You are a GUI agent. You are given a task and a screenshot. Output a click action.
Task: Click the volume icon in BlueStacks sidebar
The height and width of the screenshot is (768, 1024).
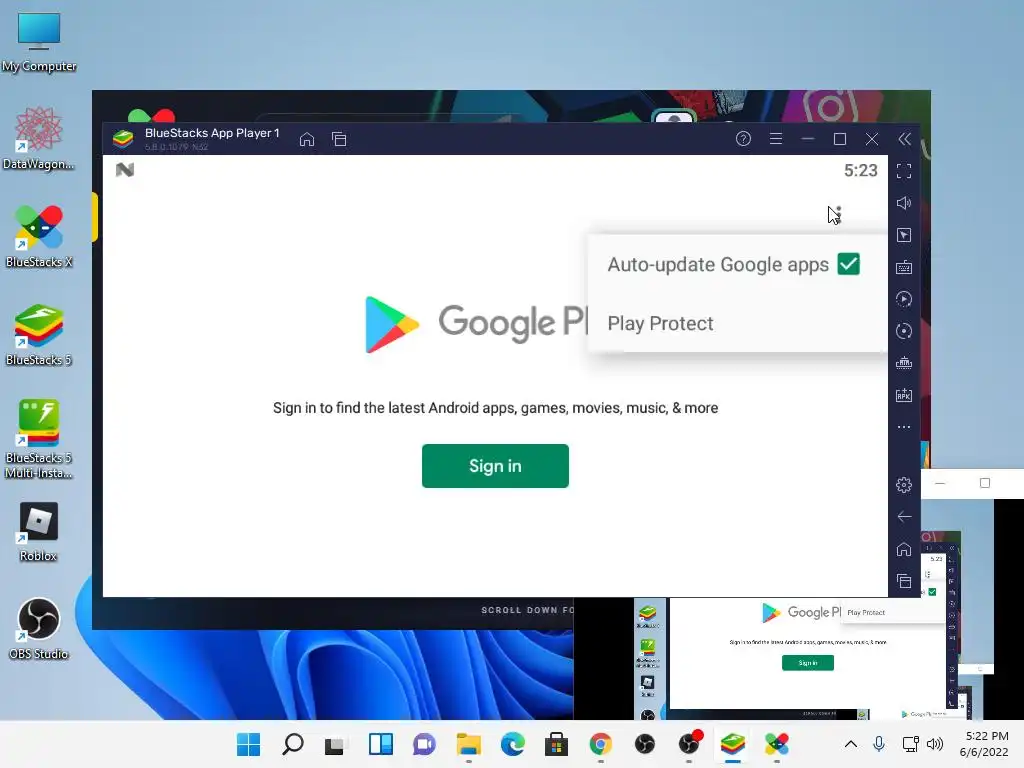tap(904, 203)
